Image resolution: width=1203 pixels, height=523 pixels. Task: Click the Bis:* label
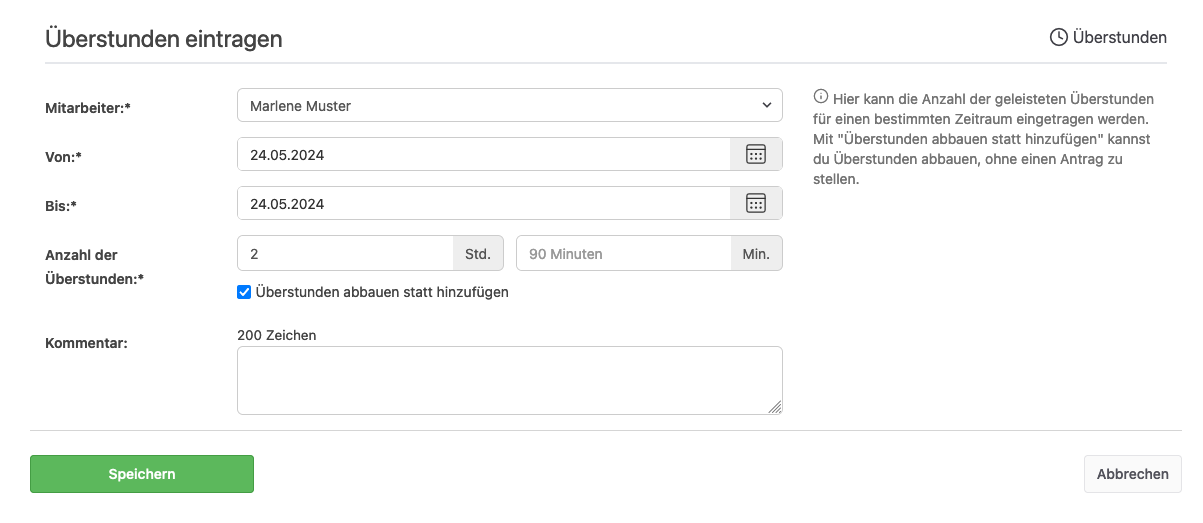62,206
